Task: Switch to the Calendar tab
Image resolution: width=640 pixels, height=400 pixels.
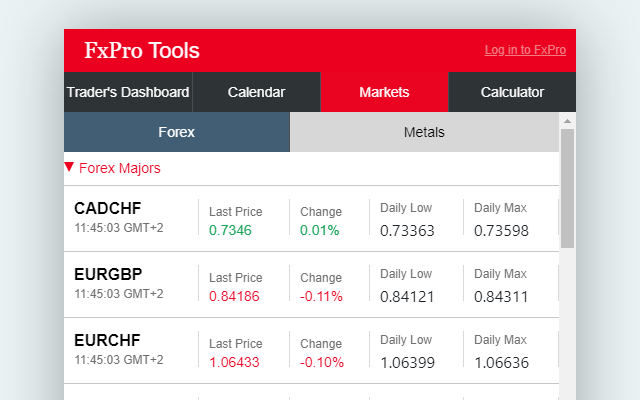Action: pyautogui.click(x=256, y=92)
